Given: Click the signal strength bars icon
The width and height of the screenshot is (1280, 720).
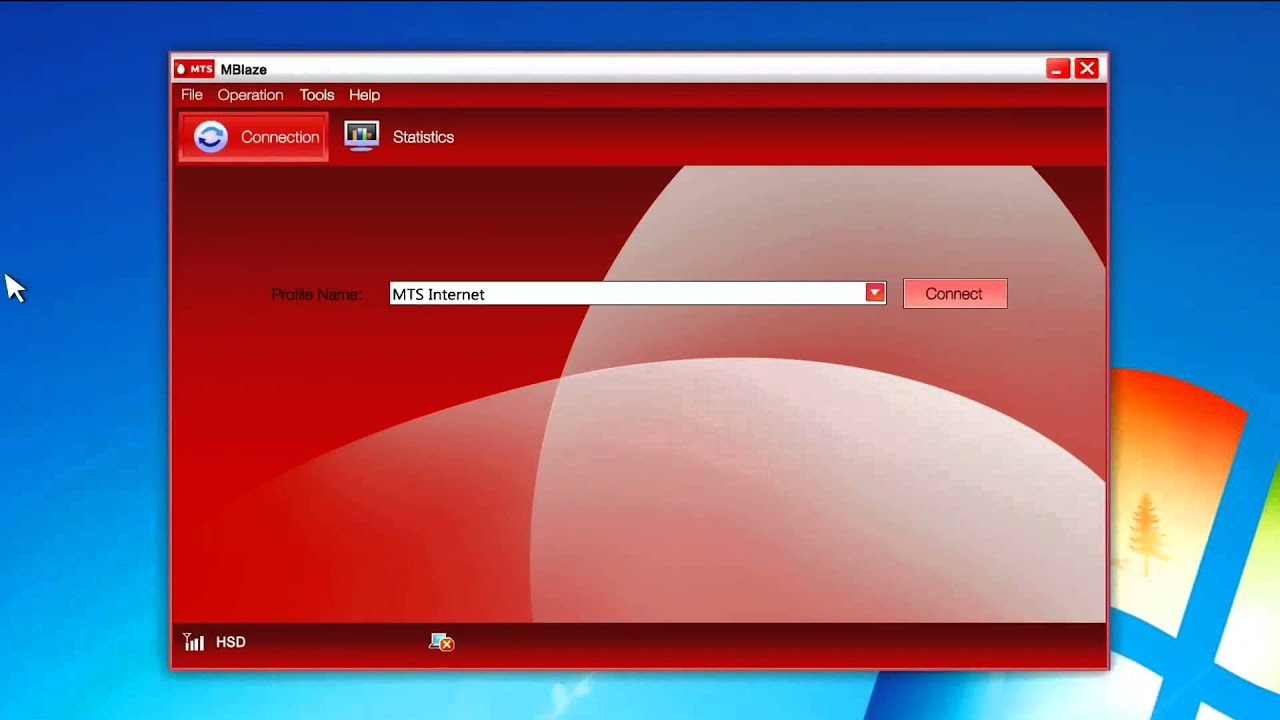Looking at the screenshot, I should [193, 642].
